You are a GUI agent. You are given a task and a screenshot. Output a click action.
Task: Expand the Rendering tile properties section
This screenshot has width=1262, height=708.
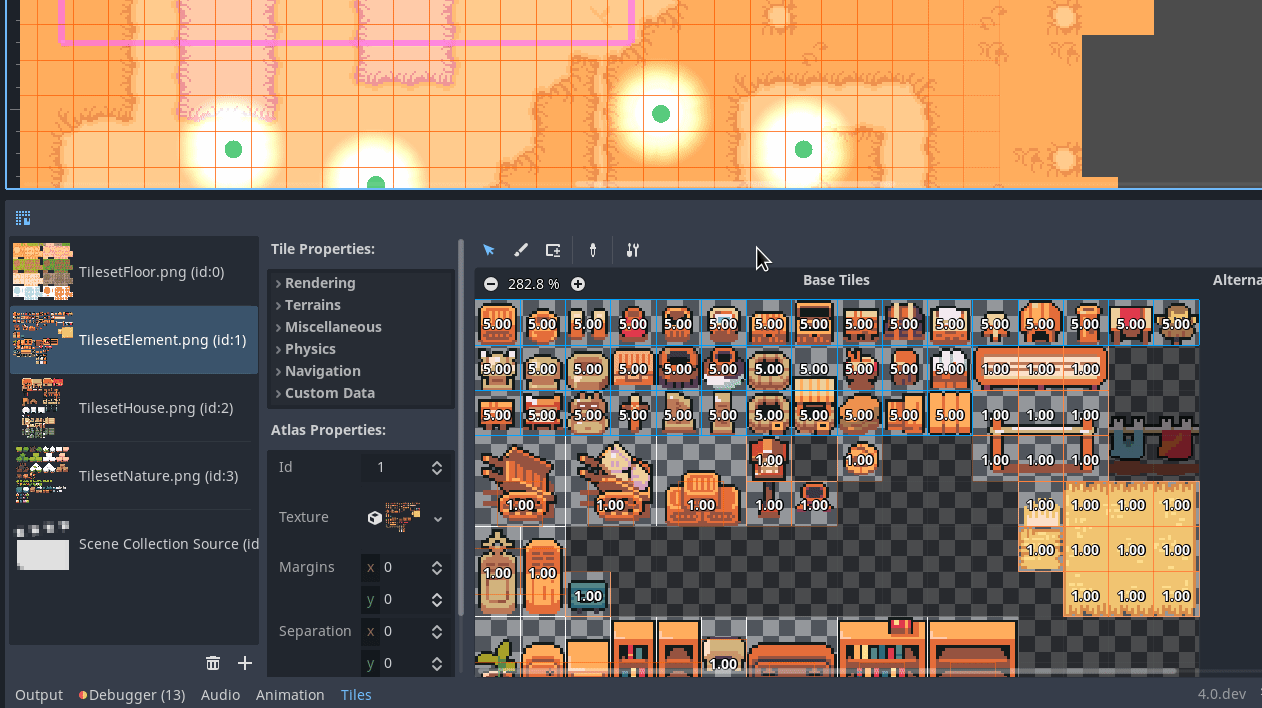360,283
